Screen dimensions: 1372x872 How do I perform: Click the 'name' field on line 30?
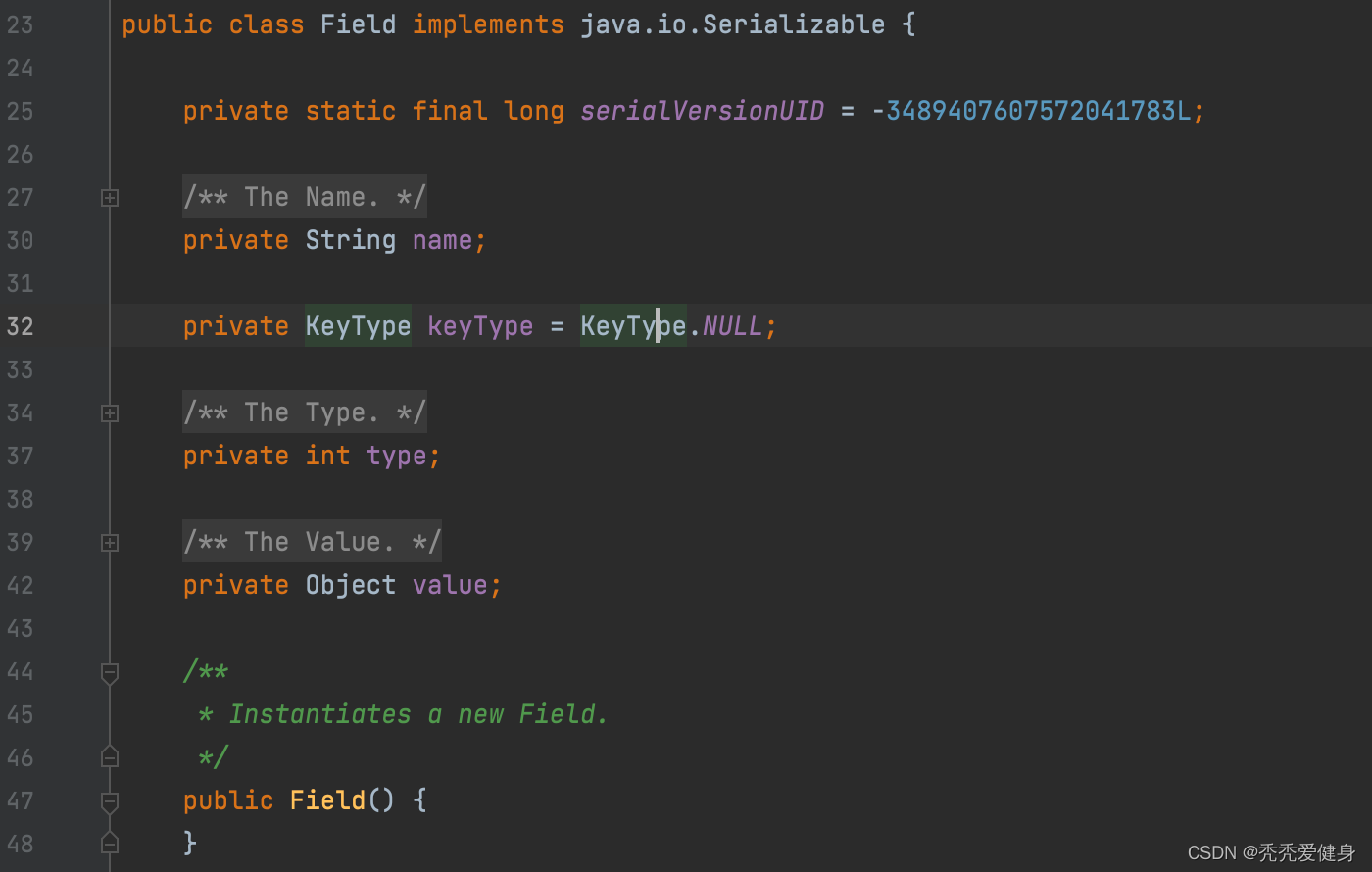click(x=442, y=240)
